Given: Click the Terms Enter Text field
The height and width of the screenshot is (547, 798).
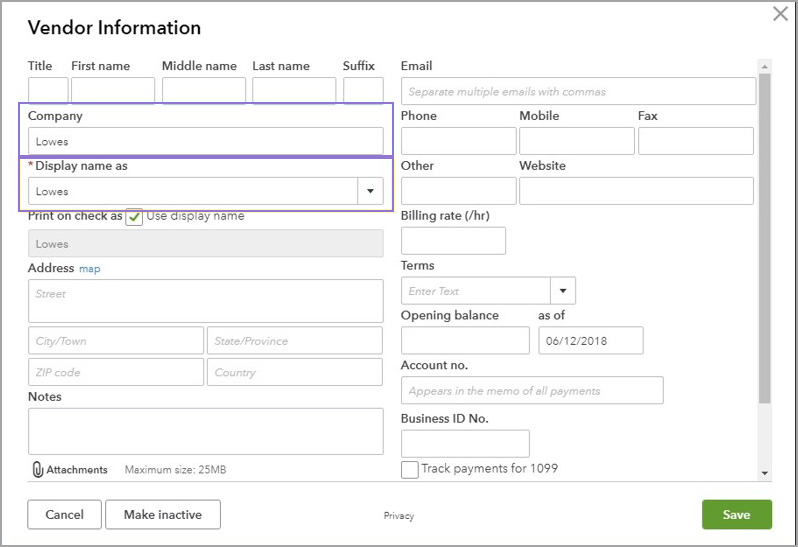Looking at the screenshot, I should tap(476, 291).
